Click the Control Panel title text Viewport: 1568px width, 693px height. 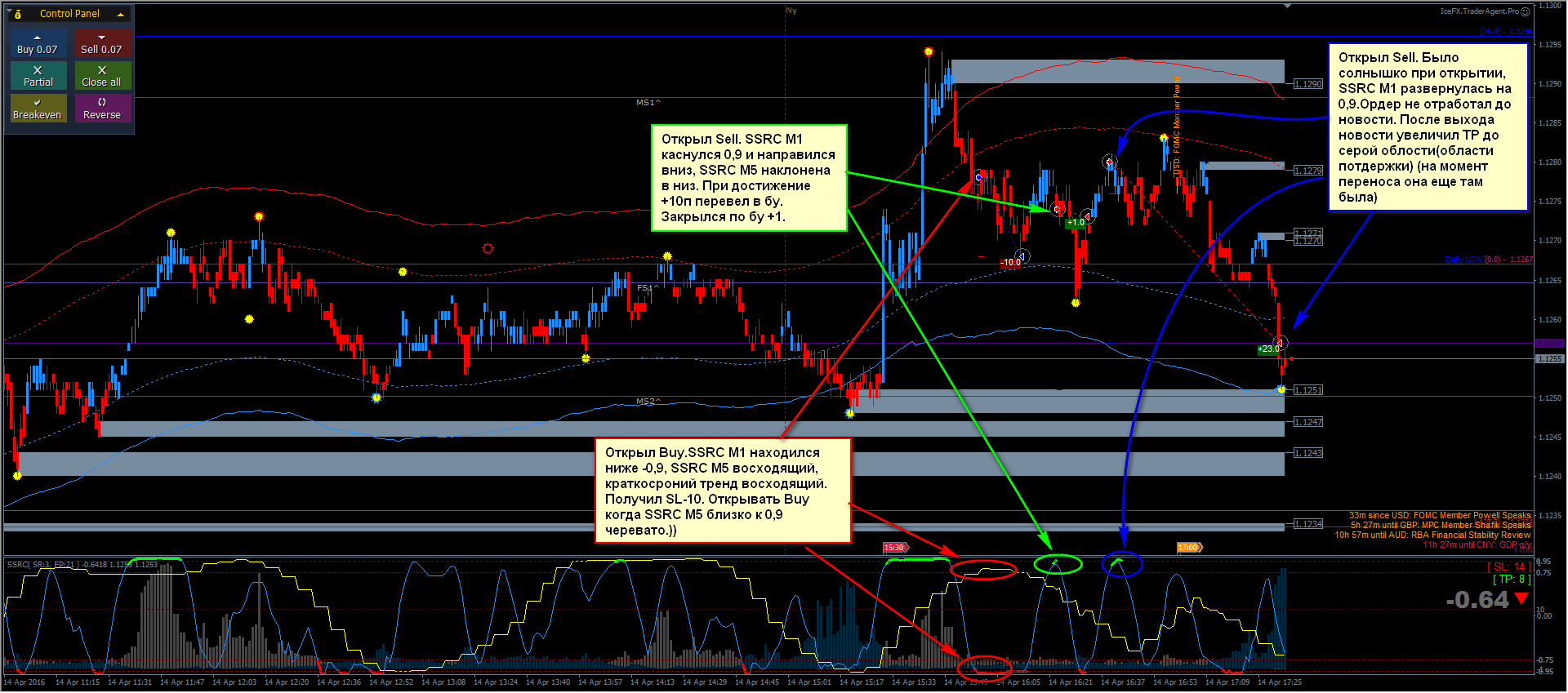[69, 14]
